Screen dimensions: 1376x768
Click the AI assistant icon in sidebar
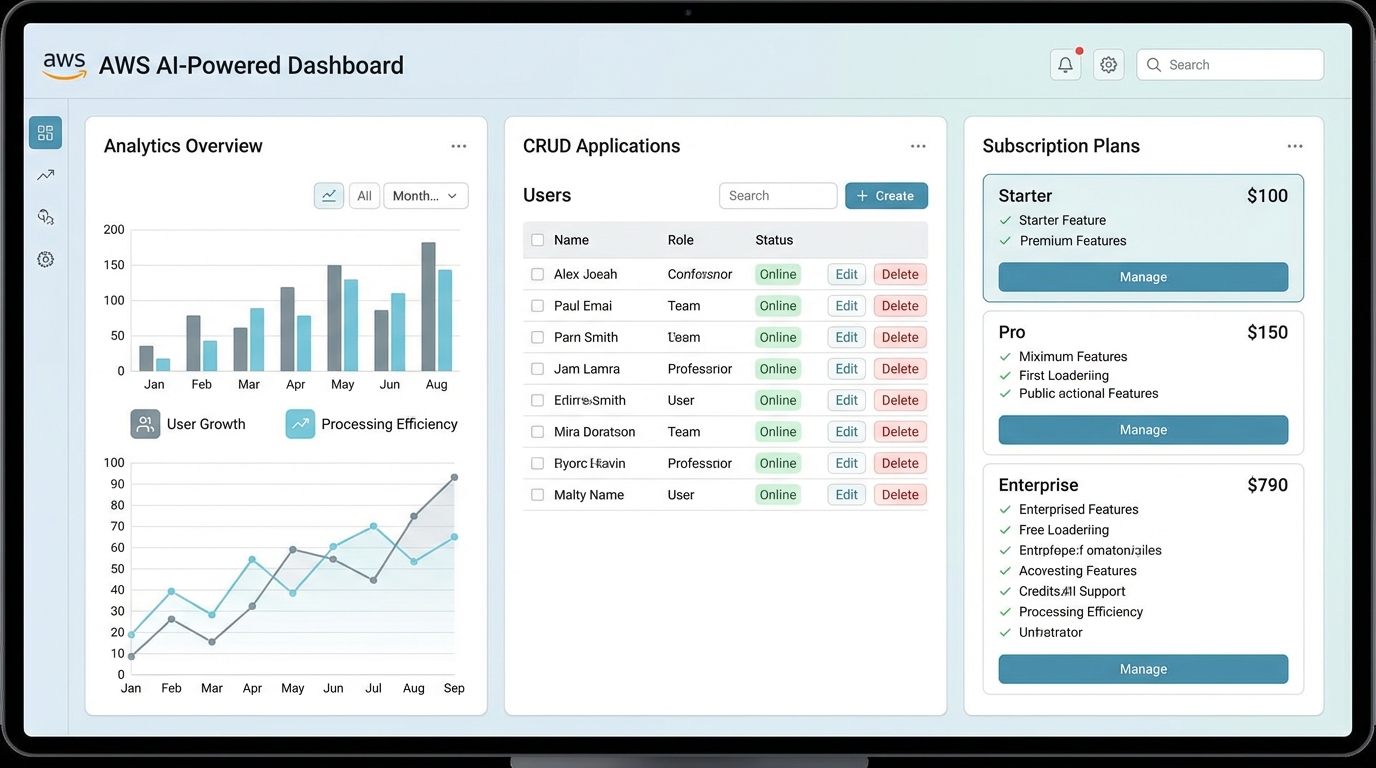click(44, 216)
